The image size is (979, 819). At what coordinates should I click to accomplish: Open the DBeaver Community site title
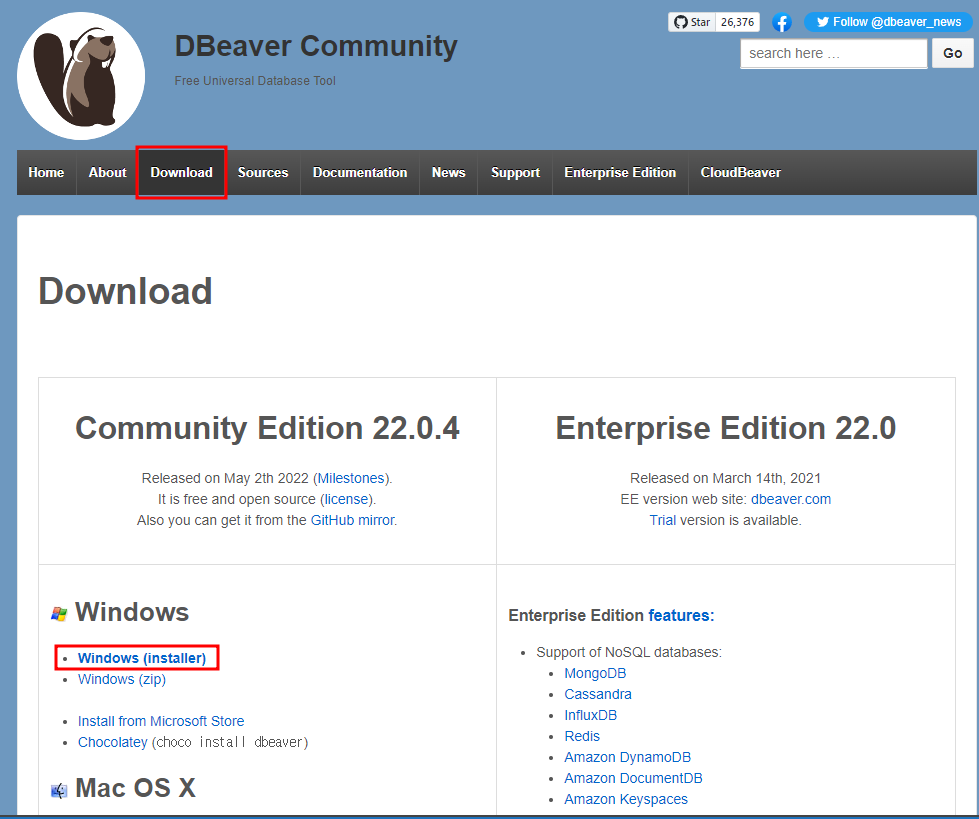[x=316, y=46]
